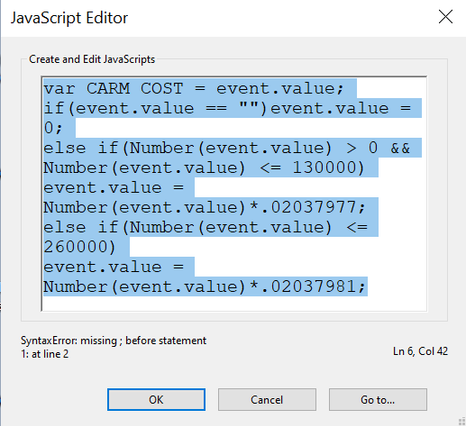Open the Go to... line dialog
The width and height of the screenshot is (466, 426).
tap(378, 399)
